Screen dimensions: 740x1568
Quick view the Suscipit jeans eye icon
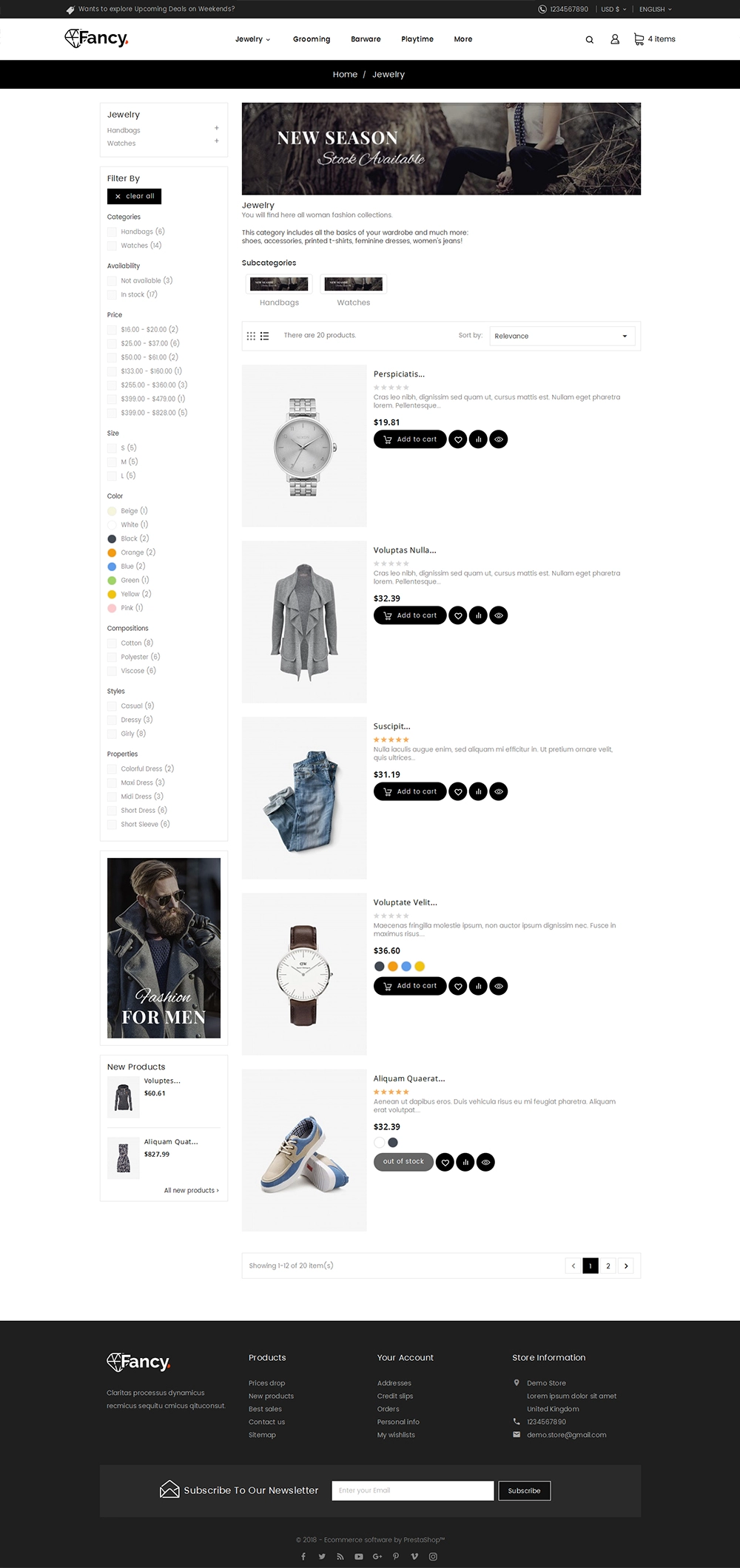click(499, 791)
